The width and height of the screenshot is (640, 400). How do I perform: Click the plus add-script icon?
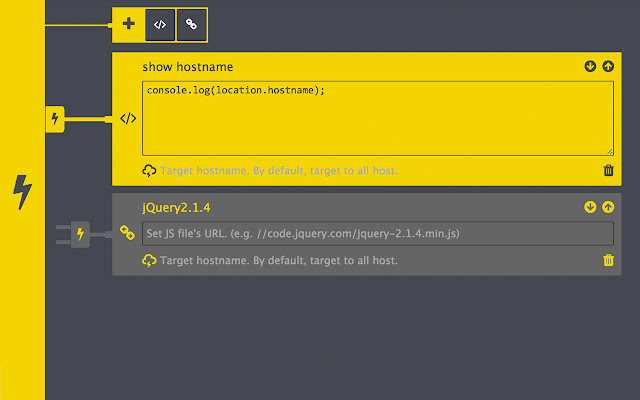click(128, 23)
